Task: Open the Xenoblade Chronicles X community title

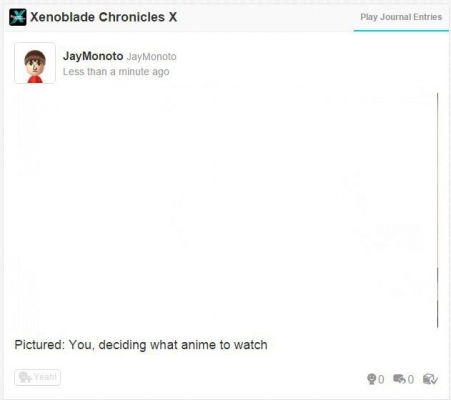Action: pos(104,17)
